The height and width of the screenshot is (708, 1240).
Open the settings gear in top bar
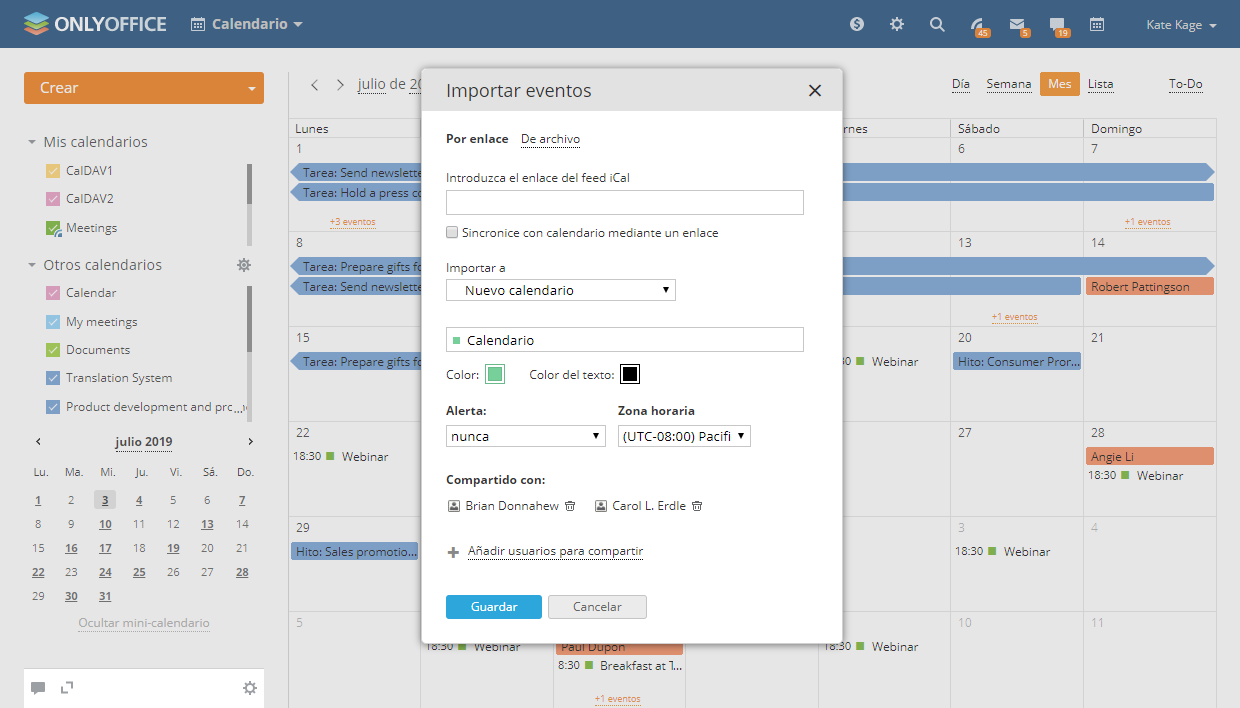(x=897, y=24)
